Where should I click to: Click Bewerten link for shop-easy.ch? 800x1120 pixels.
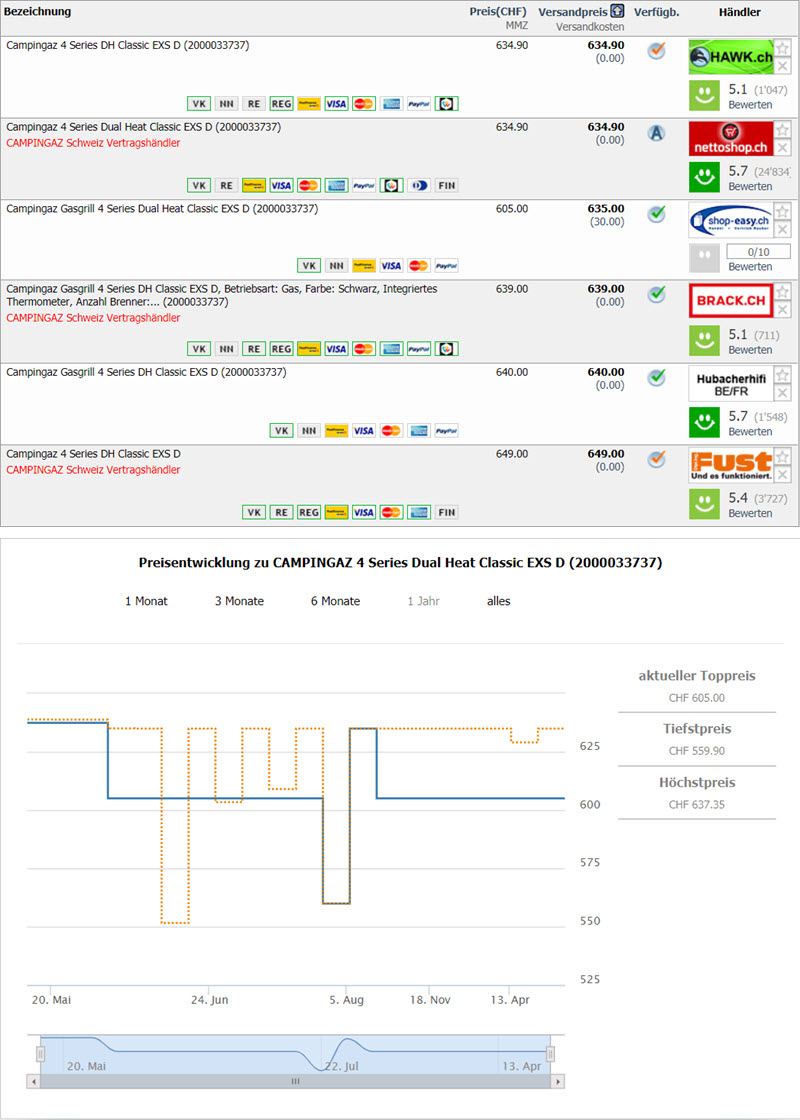tap(750, 267)
